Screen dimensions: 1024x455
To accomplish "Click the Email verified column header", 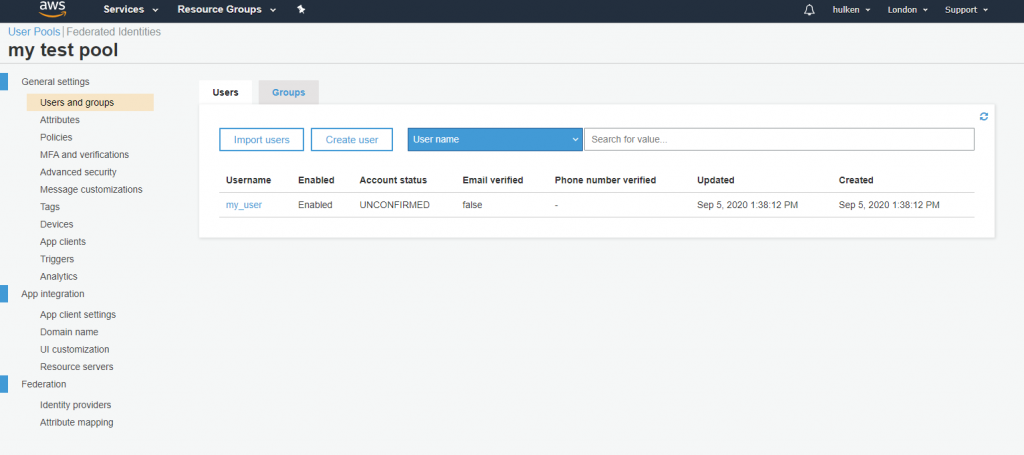I will coord(493,180).
